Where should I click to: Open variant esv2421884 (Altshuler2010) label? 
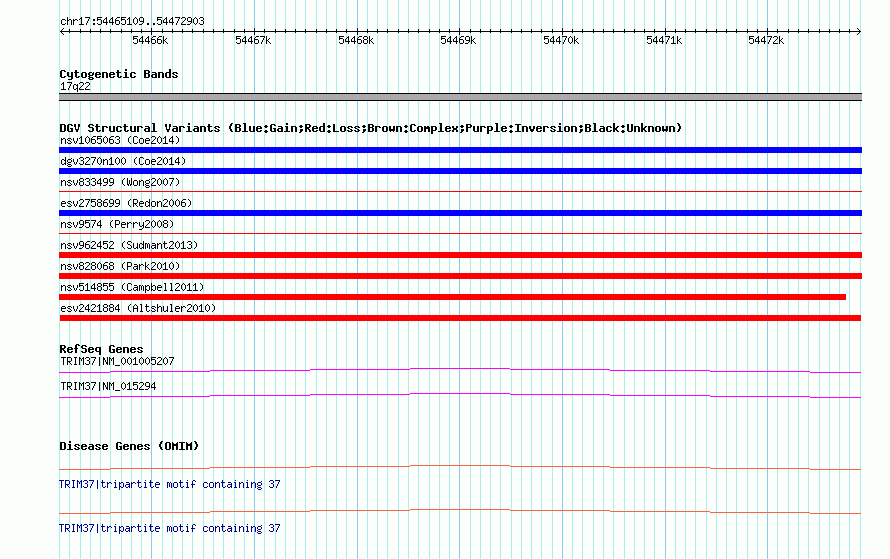138,308
